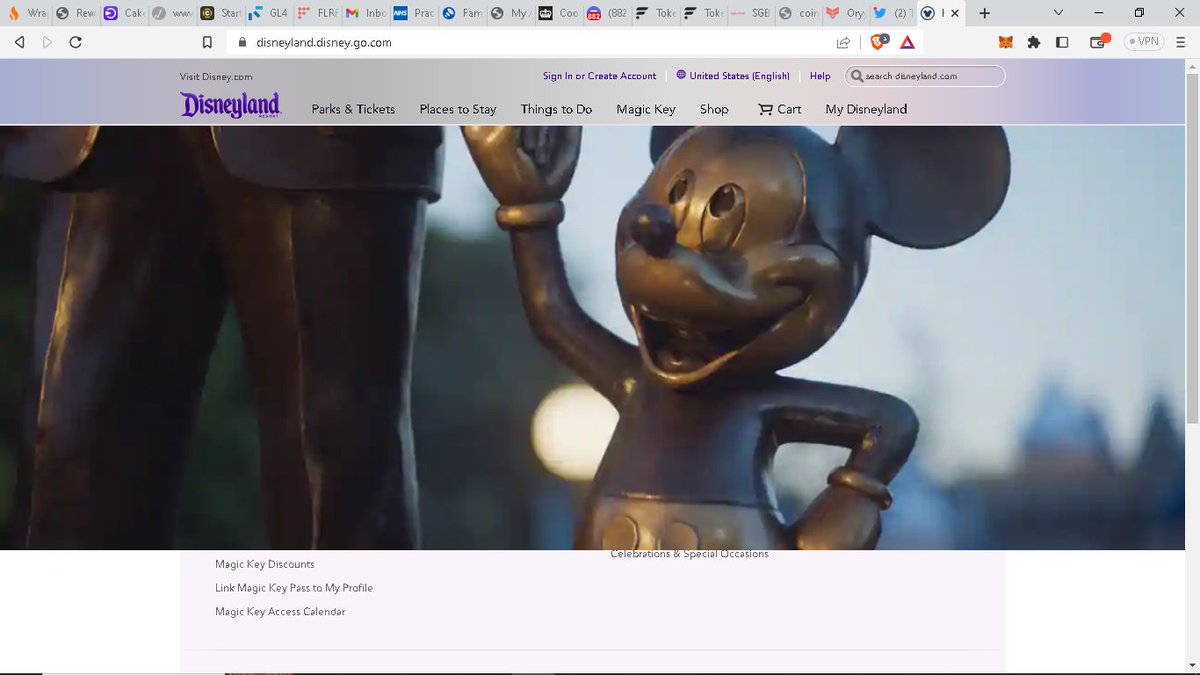Switch to the Star tab
1200x675 pixels.
click(x=221, y=13)
